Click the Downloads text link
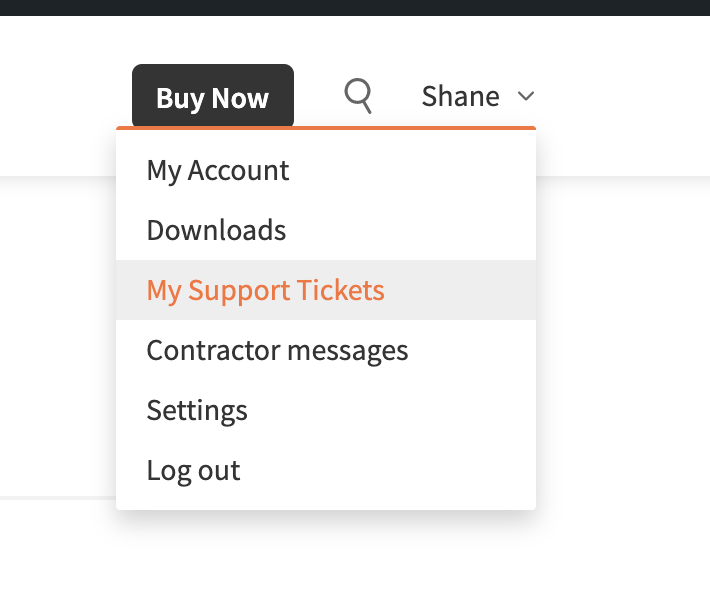This screenshot has height=614, width=710. pos(216,230)
